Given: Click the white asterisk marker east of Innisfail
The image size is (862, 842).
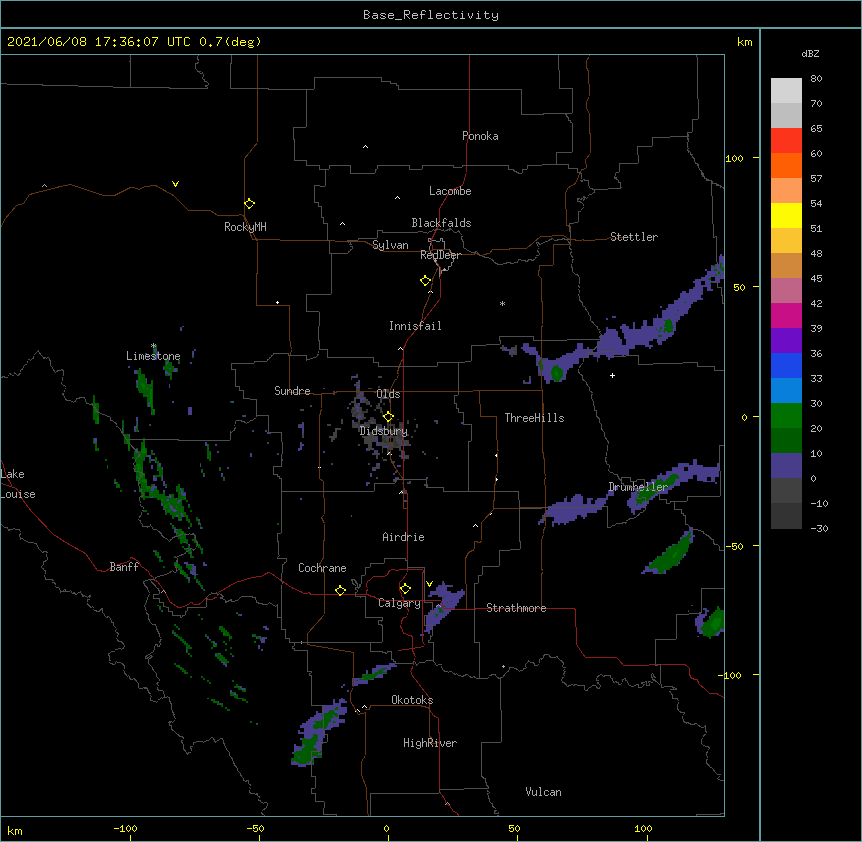Looking at the screenshot, I should click(x=502, y=303).
